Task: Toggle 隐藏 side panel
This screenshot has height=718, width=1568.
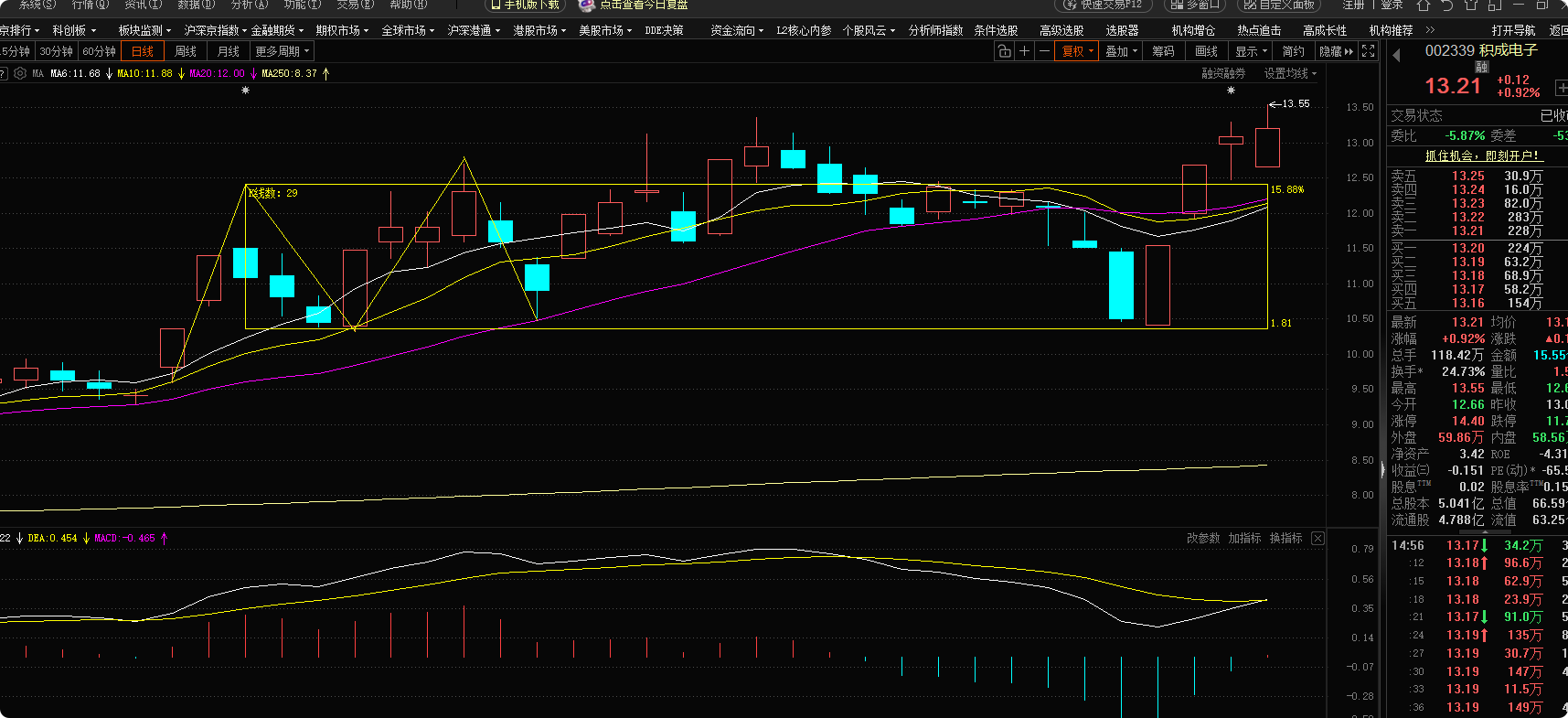Action: [x=1336, y=51]
